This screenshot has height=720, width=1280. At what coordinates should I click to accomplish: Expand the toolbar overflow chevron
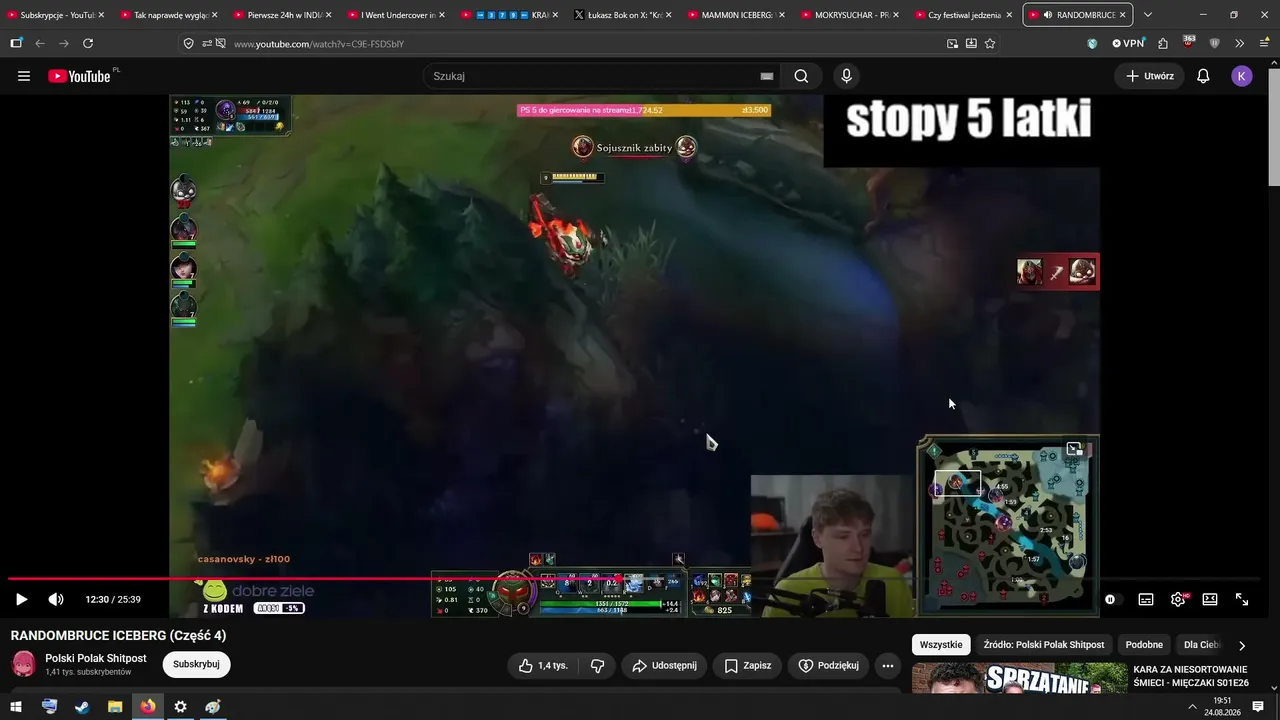click(1240, 44)
